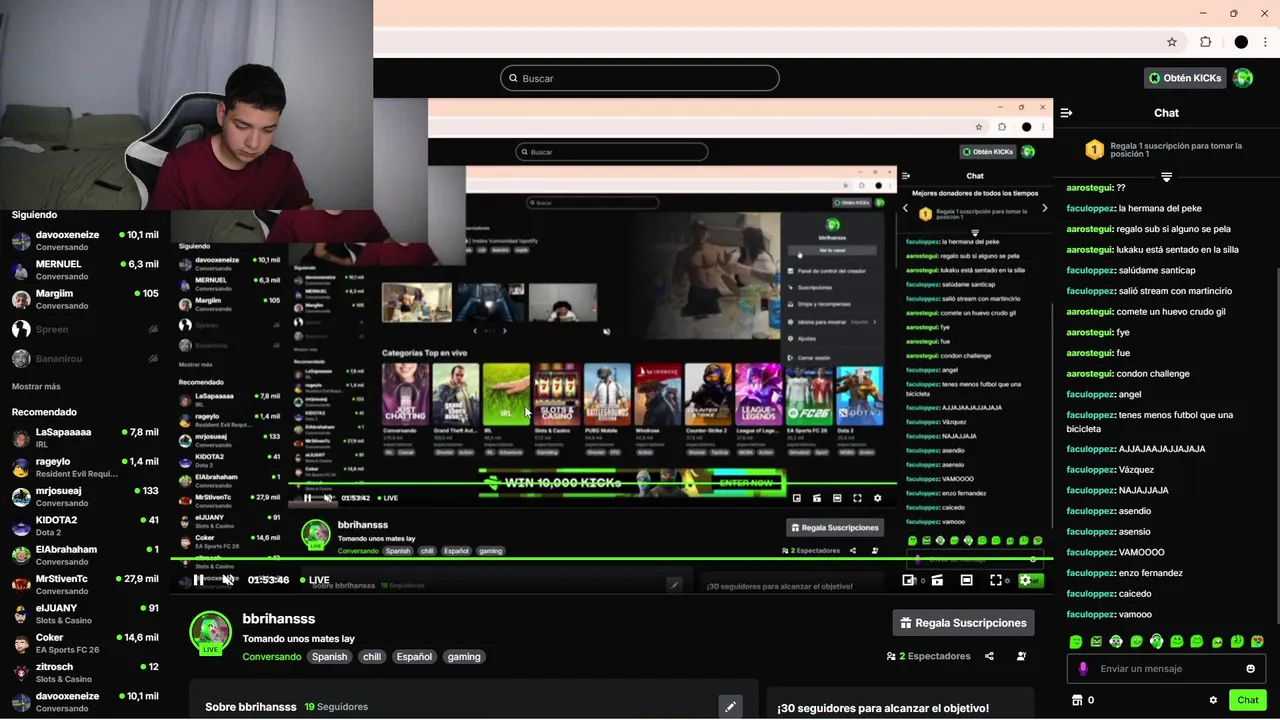1280x720 pixels.
Task: Open the Conversando category link
Action: 272,657
